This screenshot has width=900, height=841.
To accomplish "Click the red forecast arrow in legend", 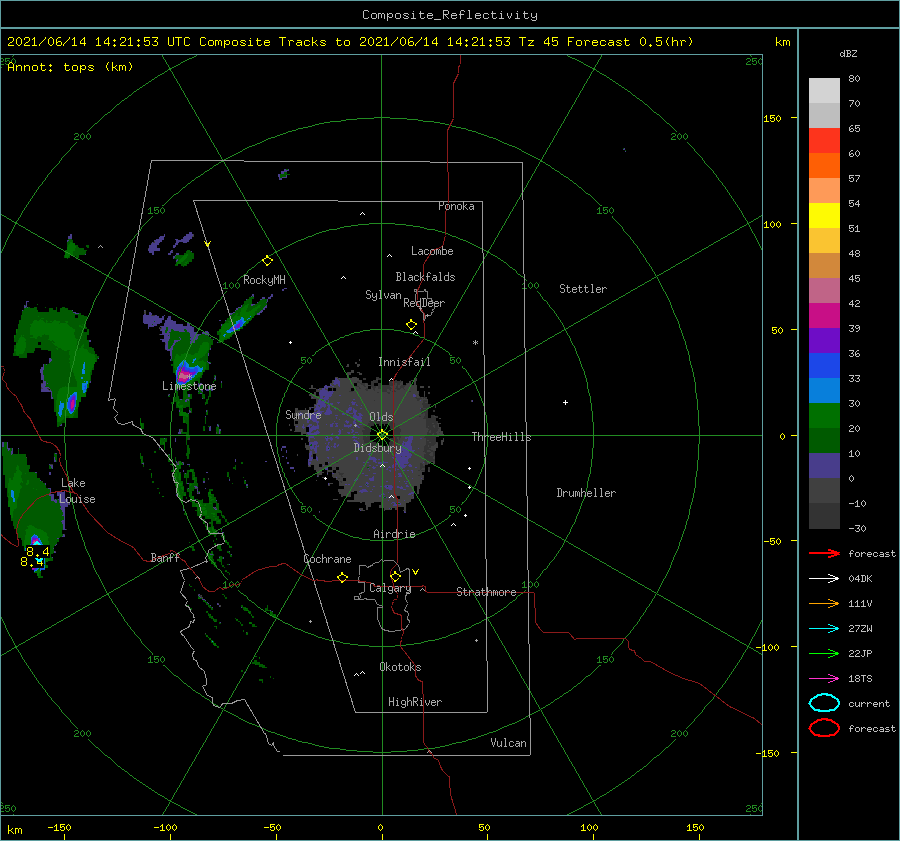I will (x=824, y=553).
